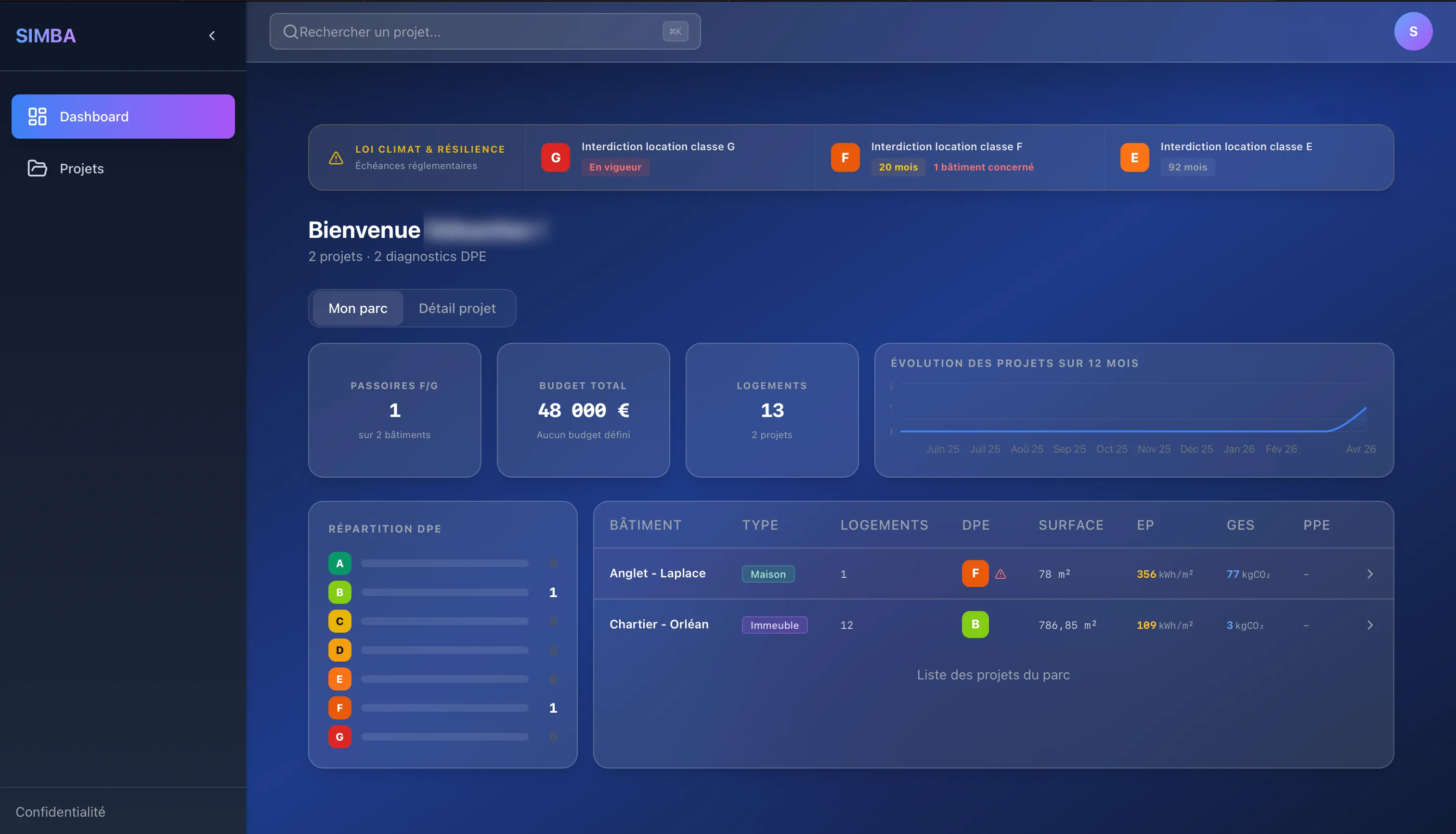This screenshot has width=1456, height=834.
Task: Select the A badge in Répartition DPE
Action: point(339,563)
